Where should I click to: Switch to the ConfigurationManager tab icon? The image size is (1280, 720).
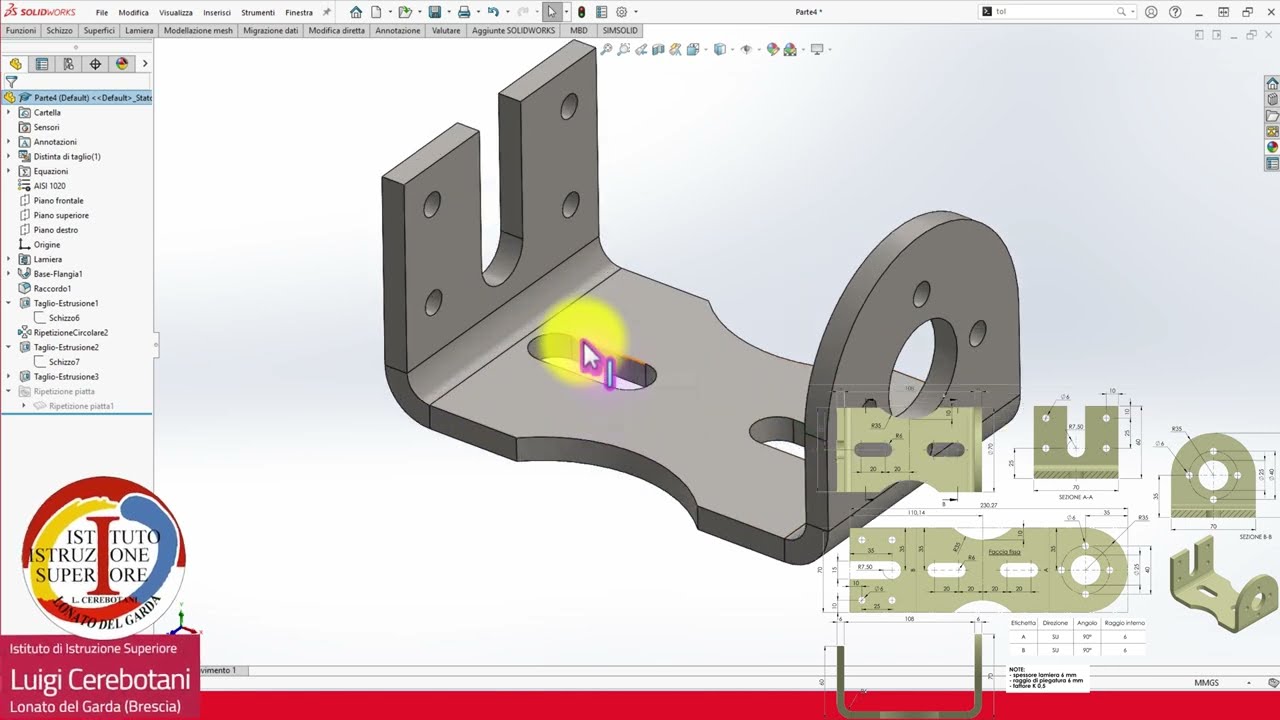(68, 64)
